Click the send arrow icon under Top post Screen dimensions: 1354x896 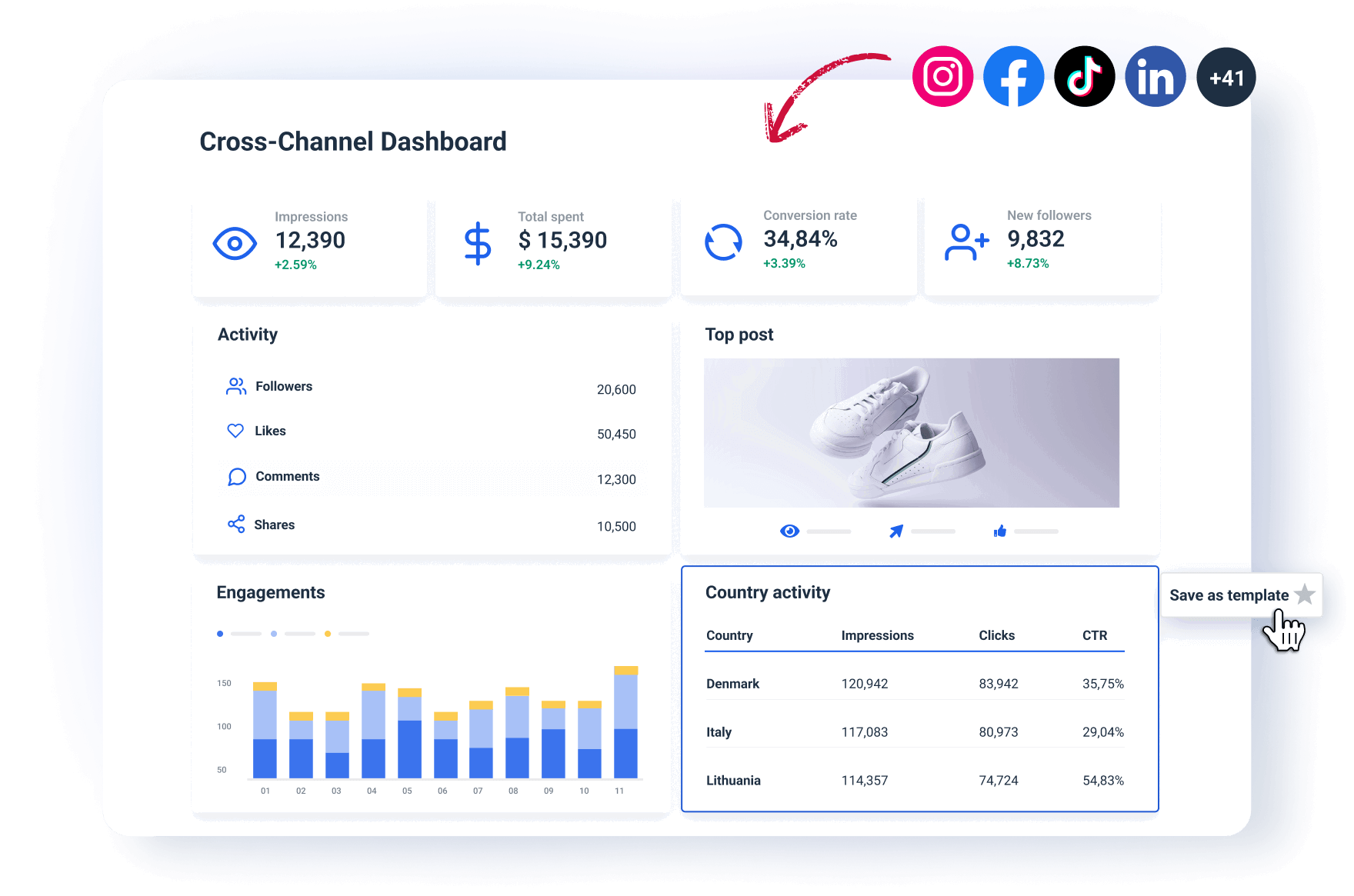(x=897, y=531)
